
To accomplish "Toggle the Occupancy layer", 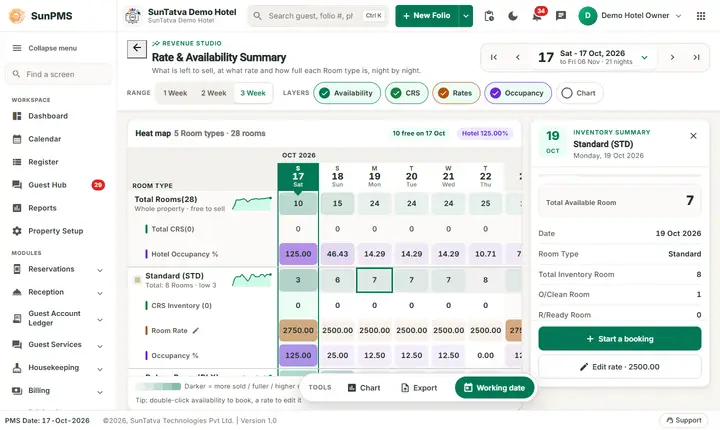I will pos(518,93).
